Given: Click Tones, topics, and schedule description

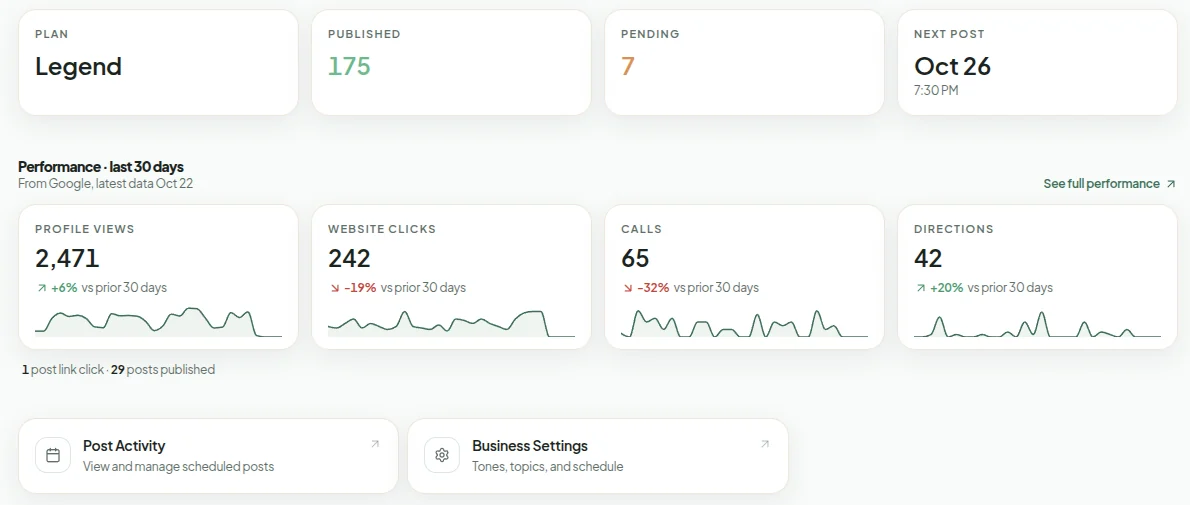Looking at the screenshot, I should point(547,466).
